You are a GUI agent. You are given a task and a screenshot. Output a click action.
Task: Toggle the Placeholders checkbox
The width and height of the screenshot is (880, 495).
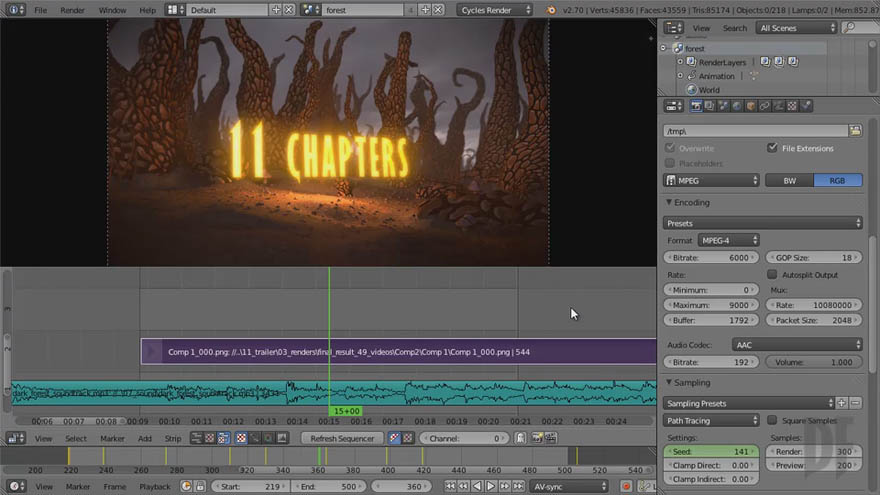coord(670,163)
